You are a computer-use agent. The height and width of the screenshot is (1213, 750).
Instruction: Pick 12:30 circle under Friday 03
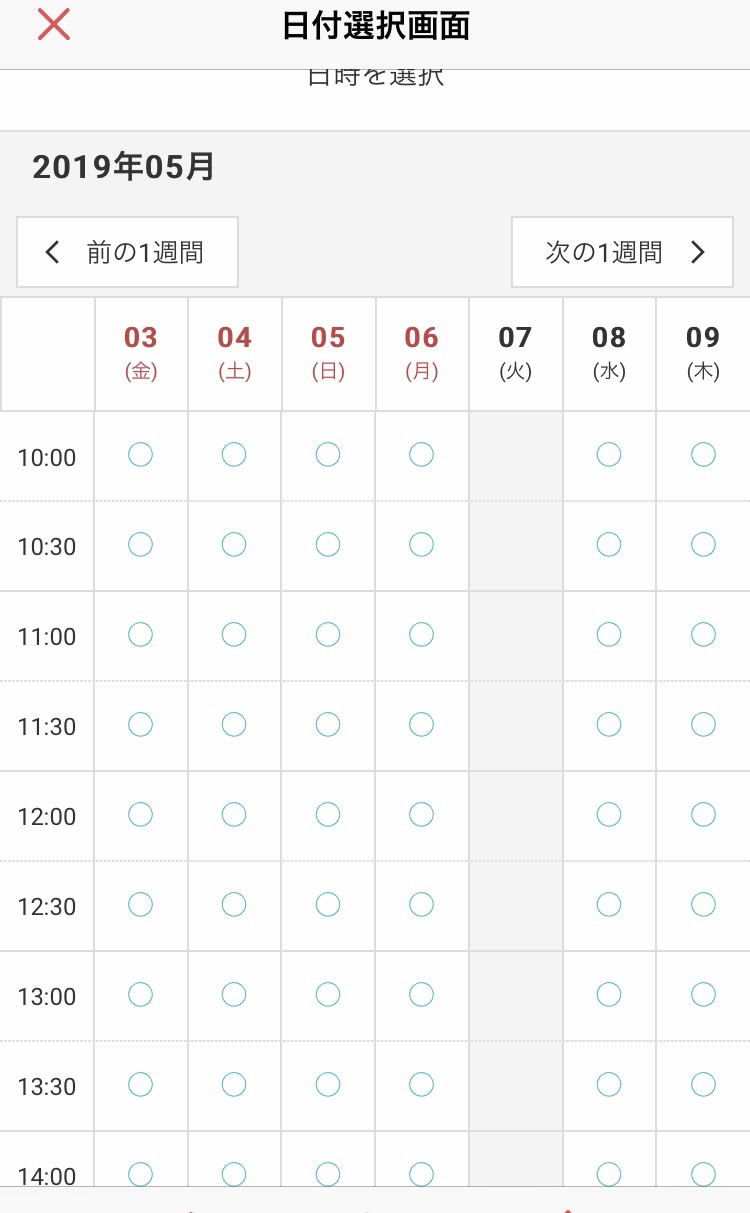click(x=141, y=905)
